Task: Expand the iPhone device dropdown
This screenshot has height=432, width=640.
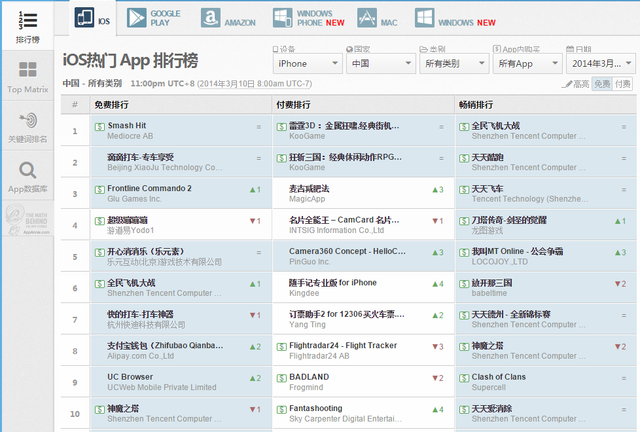Action: [x=307, y=64]
